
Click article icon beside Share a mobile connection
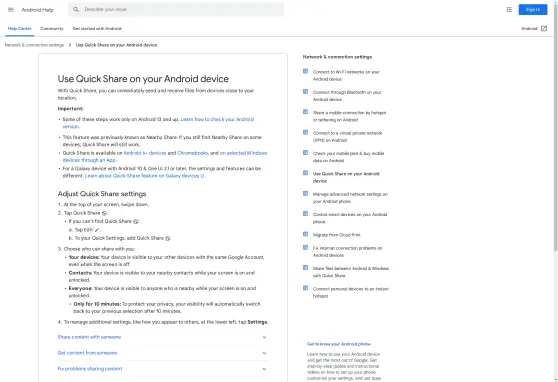pyautogui.click(x=305, y=112)
